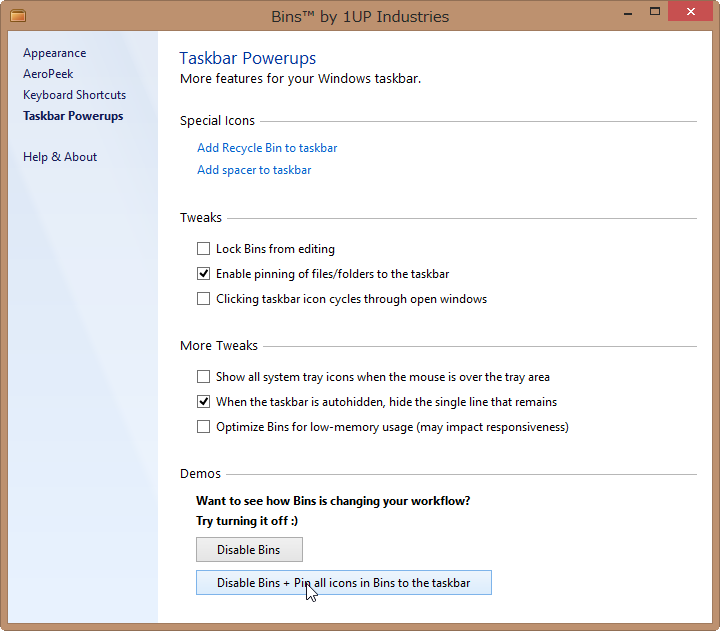Viewport: 720px width, 631px height.
Task: Select Taskbar Powerups in the sidebar
Action: click(x=73, y=116)
